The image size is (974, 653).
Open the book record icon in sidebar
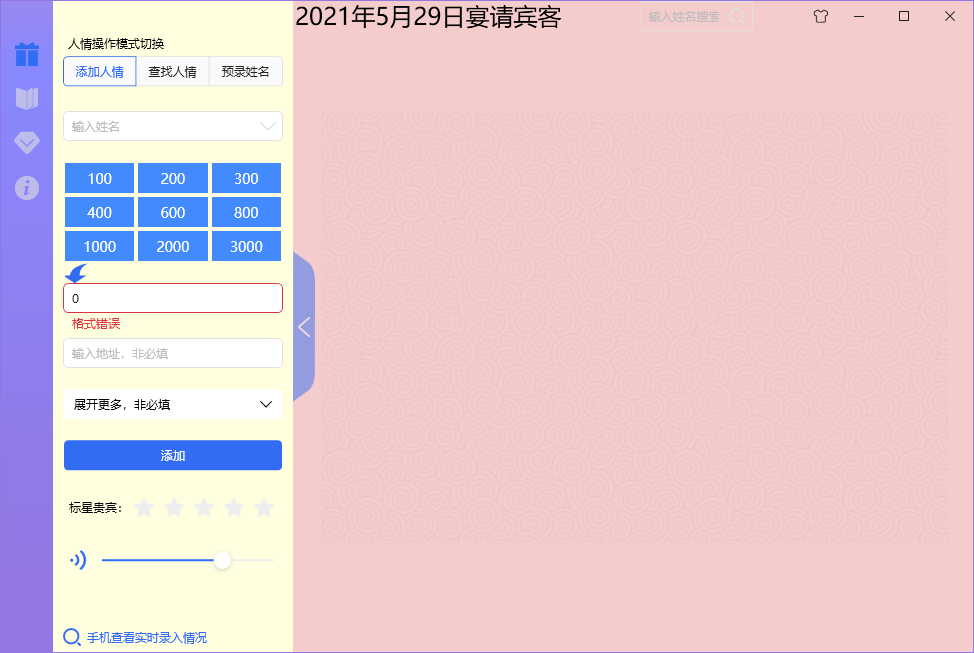pos(27,99)
